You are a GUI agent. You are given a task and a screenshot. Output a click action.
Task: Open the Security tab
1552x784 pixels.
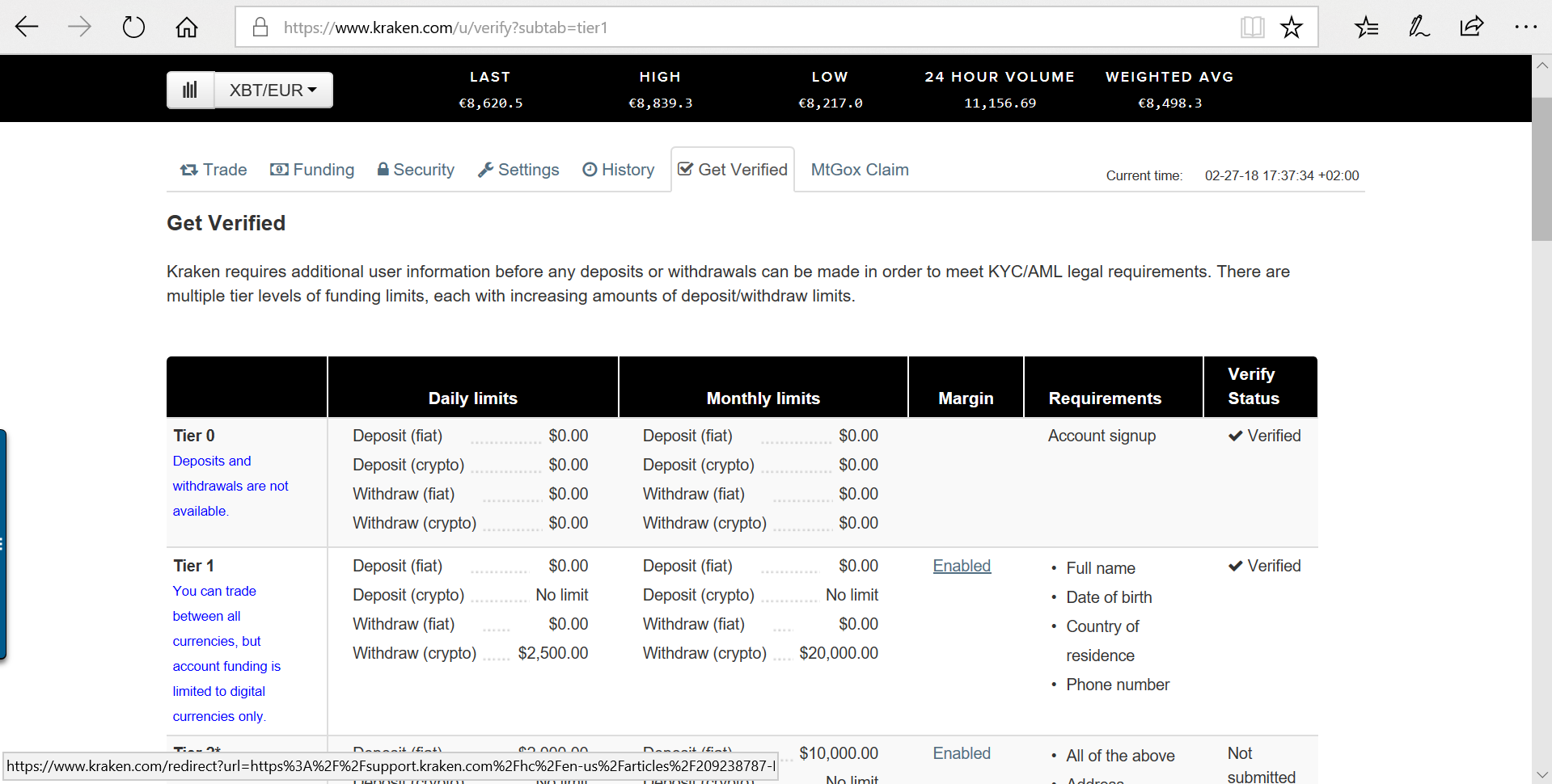pyautogui.click(x=416, y=170)
